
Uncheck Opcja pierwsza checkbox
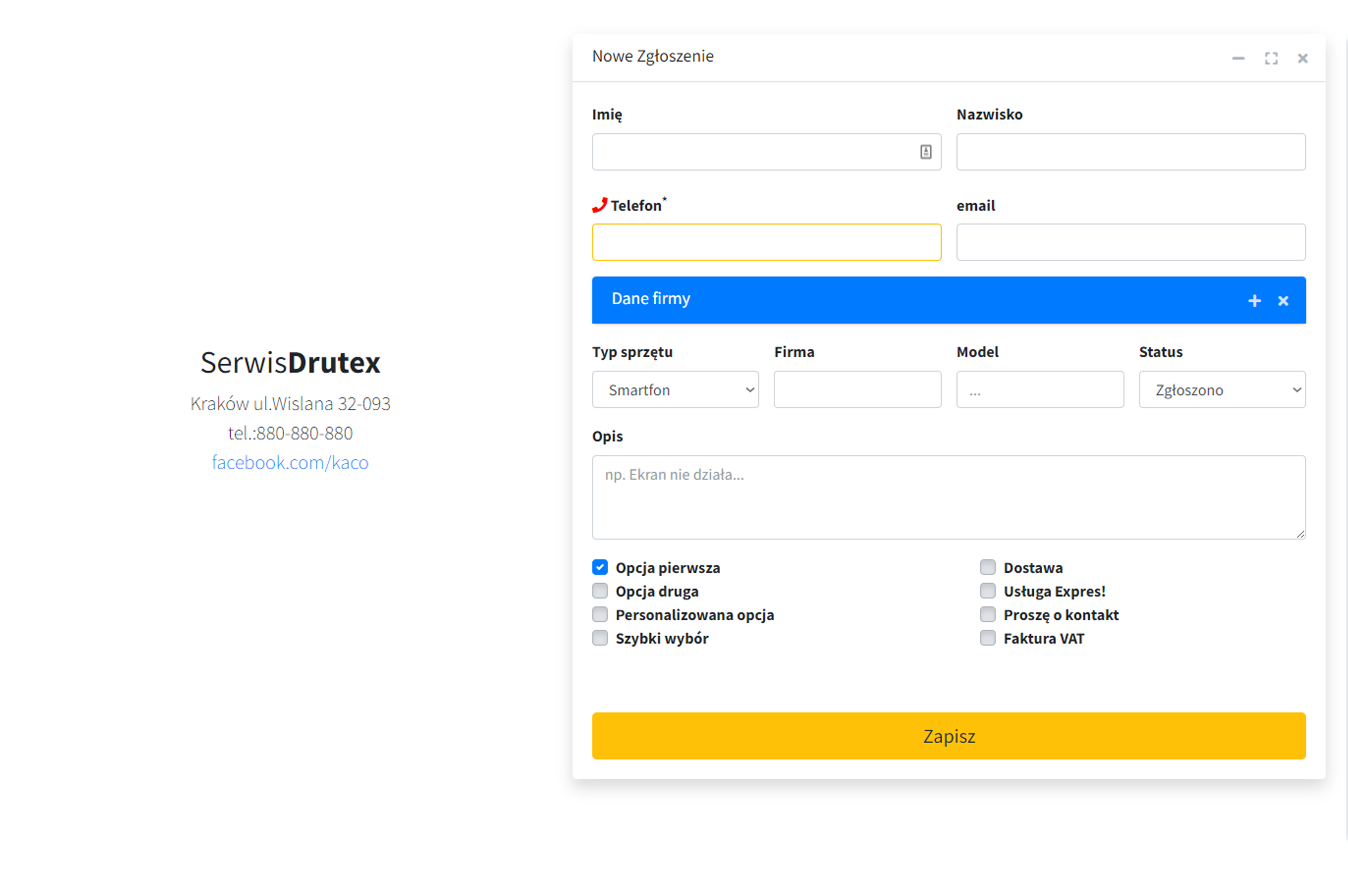tap(600, 567)
